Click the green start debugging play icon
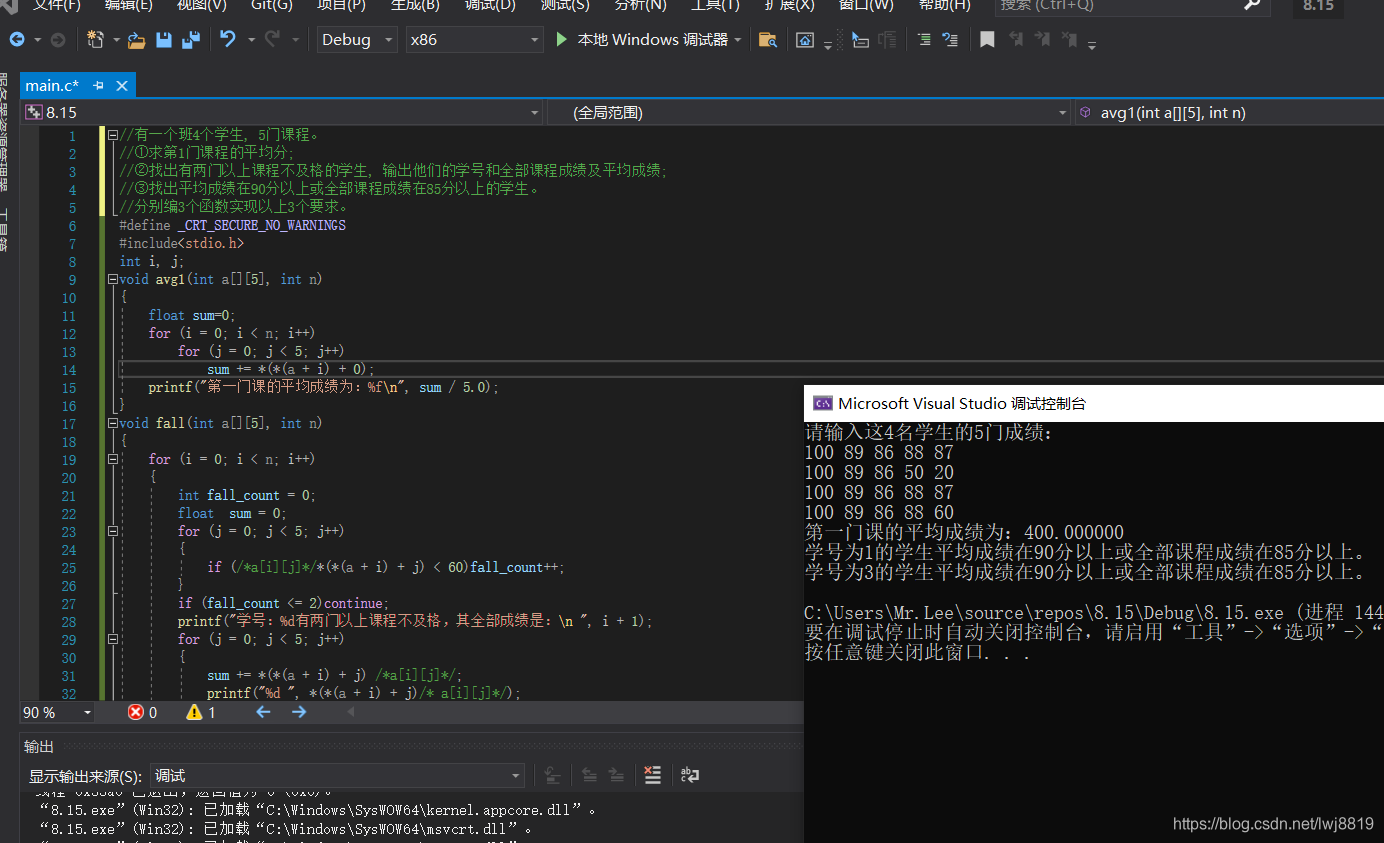This screenshot has width=1384, height=843. pos(561,39)
